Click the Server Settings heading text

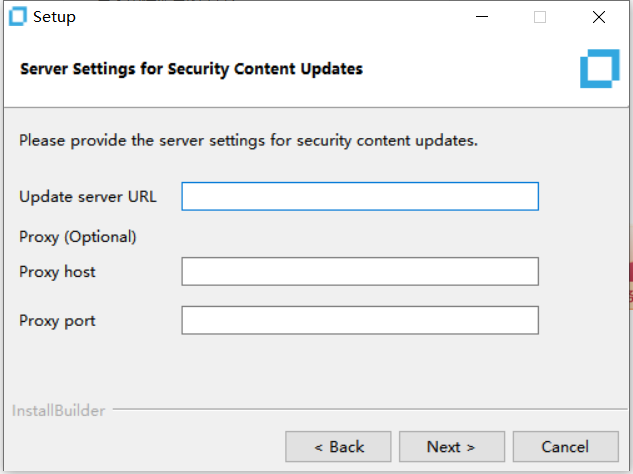pos(191,69)
